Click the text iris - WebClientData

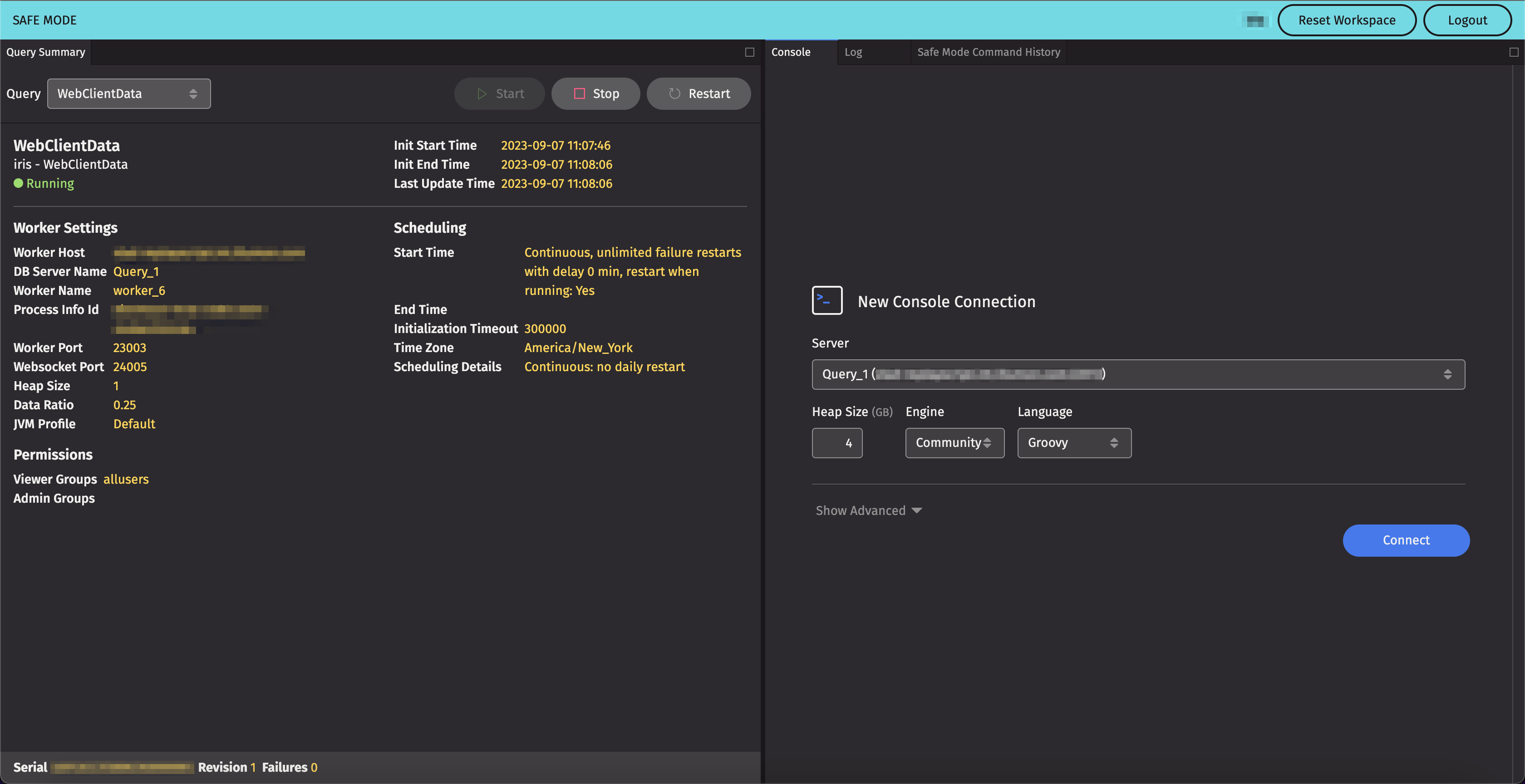70,165
